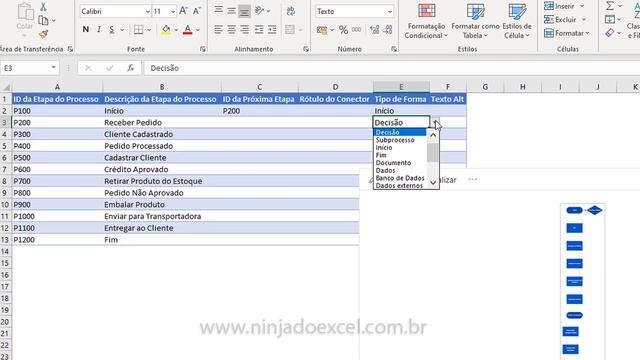Image resolution: width=640 pixels, height=360 pixels.
Task: Increase decimal places
Action: tap(374, 29)
